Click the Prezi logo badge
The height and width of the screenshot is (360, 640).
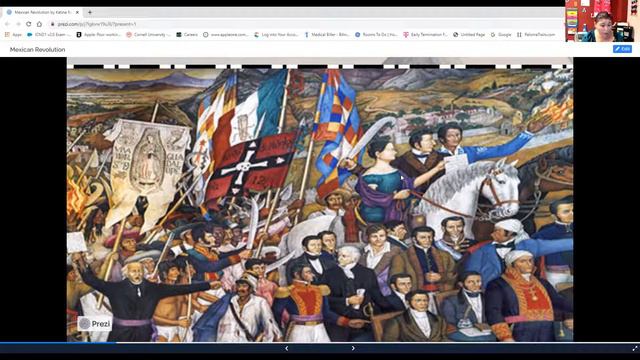pos(94,324)
